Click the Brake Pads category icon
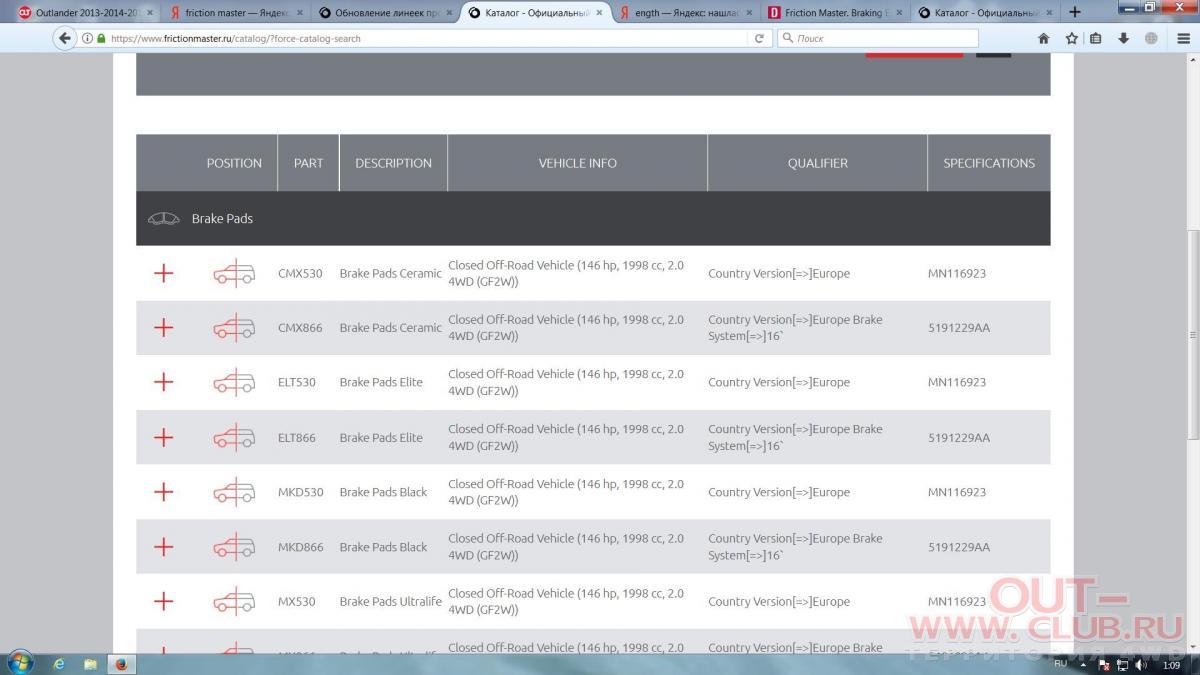Viewport: 1200px width, 675px height. 164,219
